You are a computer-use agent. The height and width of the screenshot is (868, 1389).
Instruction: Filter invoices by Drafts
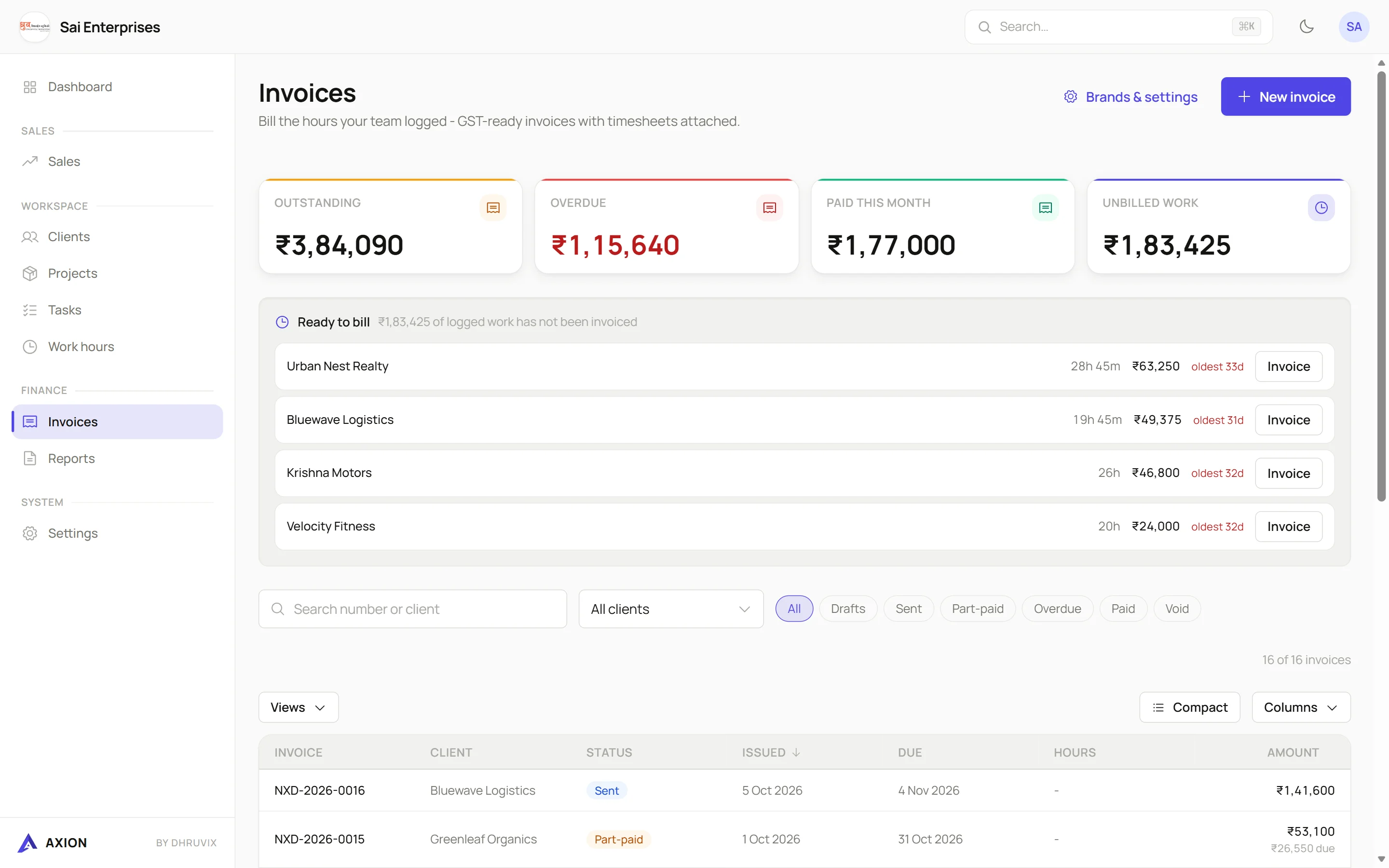click(848, 609)
